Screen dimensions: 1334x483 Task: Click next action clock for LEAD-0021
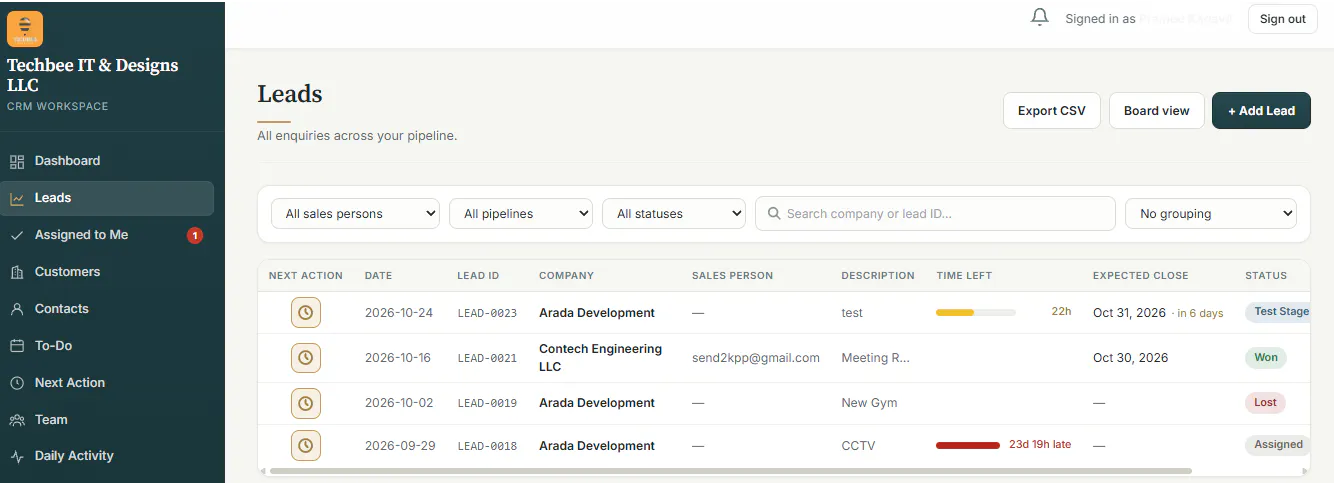(x=306, y=357)
